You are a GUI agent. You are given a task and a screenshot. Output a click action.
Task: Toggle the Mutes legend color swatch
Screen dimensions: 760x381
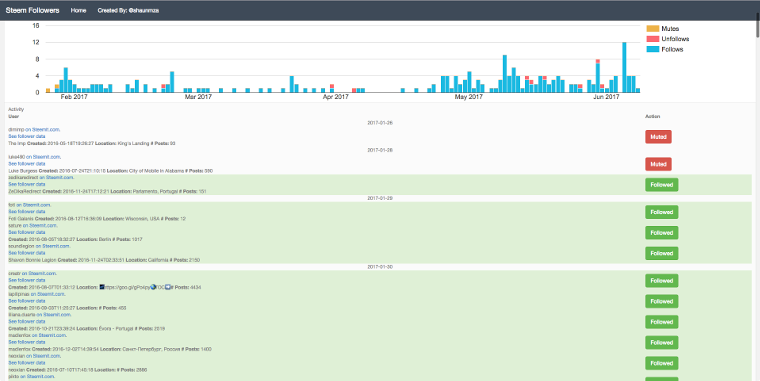tap(653, 29)
